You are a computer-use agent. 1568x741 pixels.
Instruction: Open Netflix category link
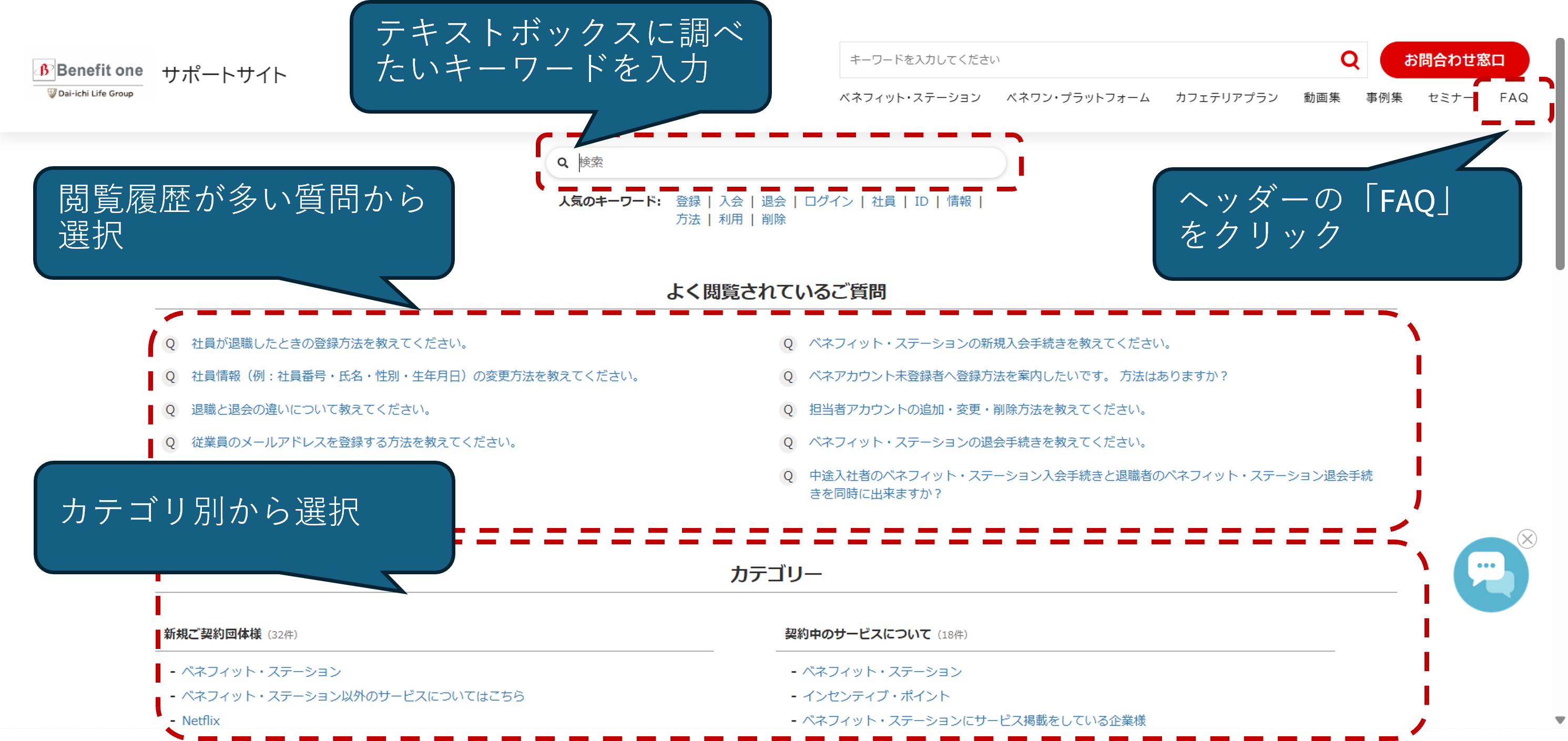[x=201, y=720]
